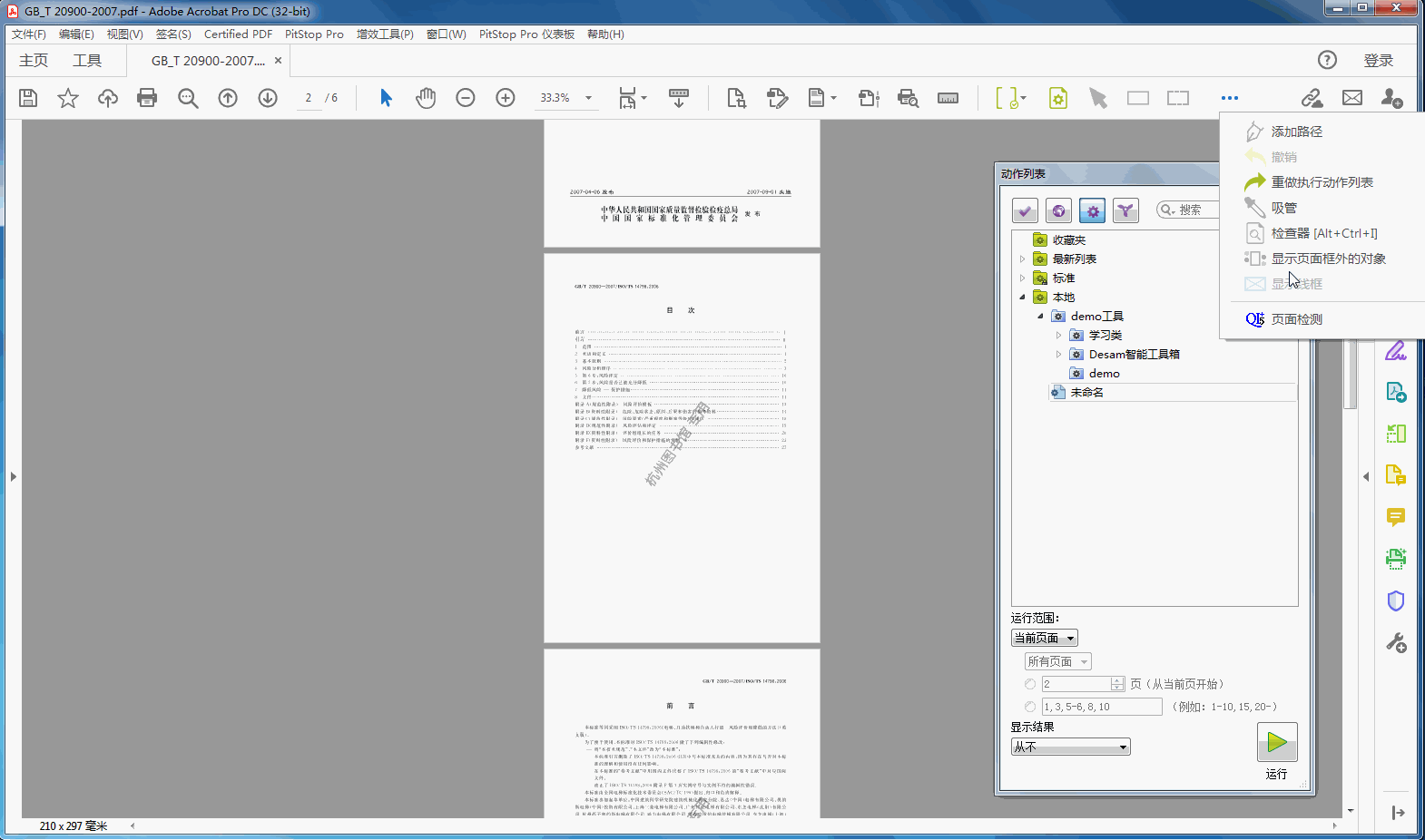The height and width of the screenshot is (840, 1425).
Task: Open the PitStop Pro menu
Action: coord(314,34)
